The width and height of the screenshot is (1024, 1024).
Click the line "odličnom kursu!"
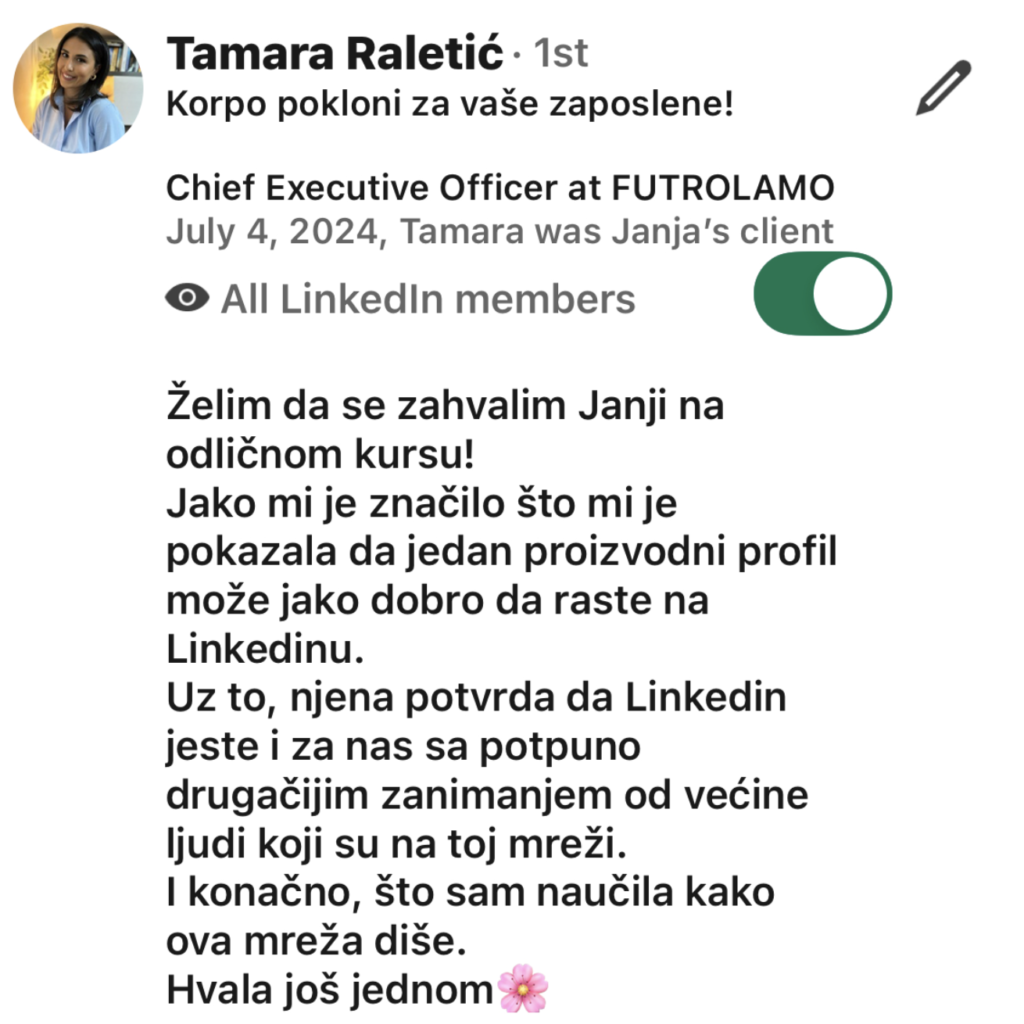[x=320, y=454]
